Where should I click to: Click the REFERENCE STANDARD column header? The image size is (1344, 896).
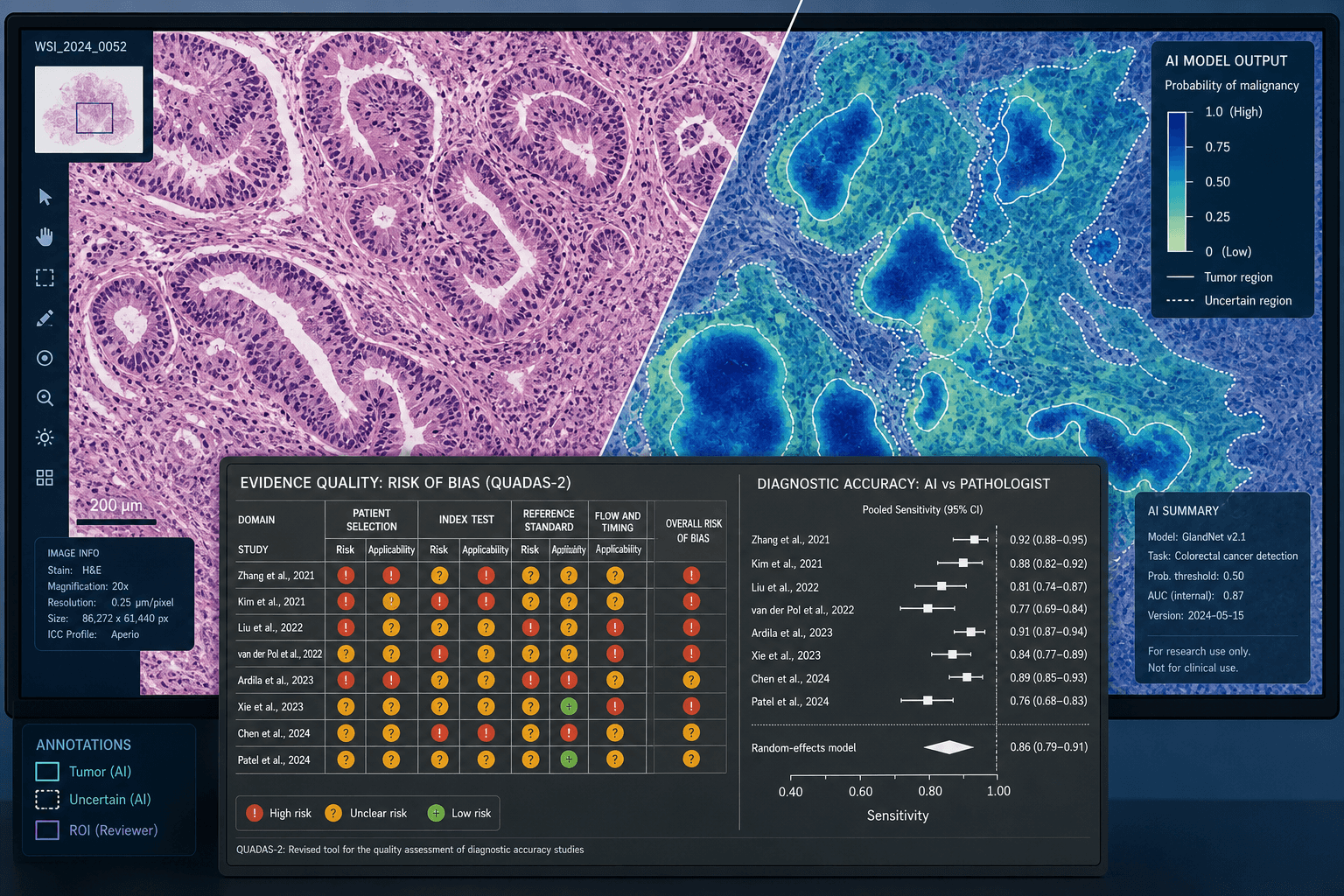point(549,520)
